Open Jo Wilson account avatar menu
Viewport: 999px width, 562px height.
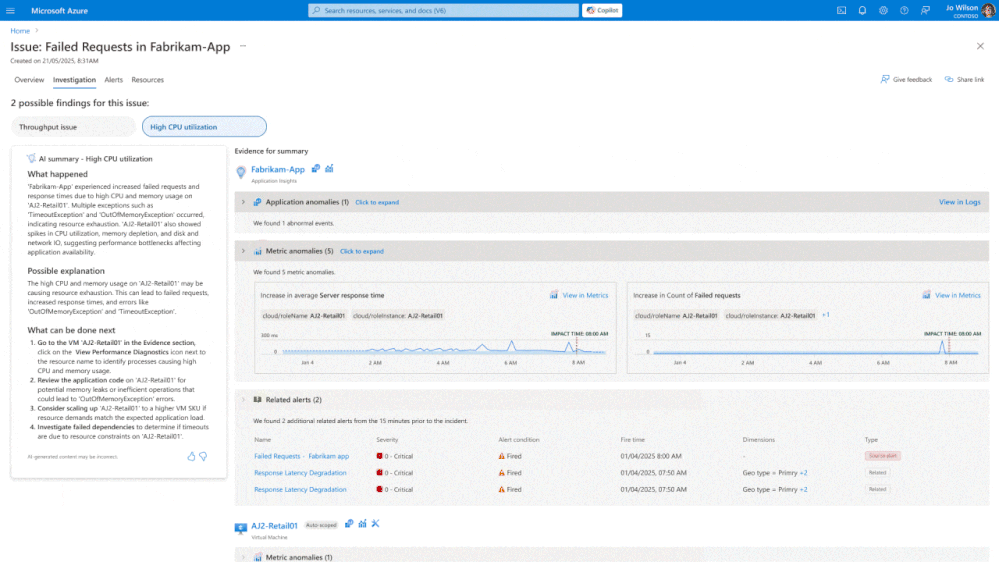pyautogui.click(x=989, y=10)
